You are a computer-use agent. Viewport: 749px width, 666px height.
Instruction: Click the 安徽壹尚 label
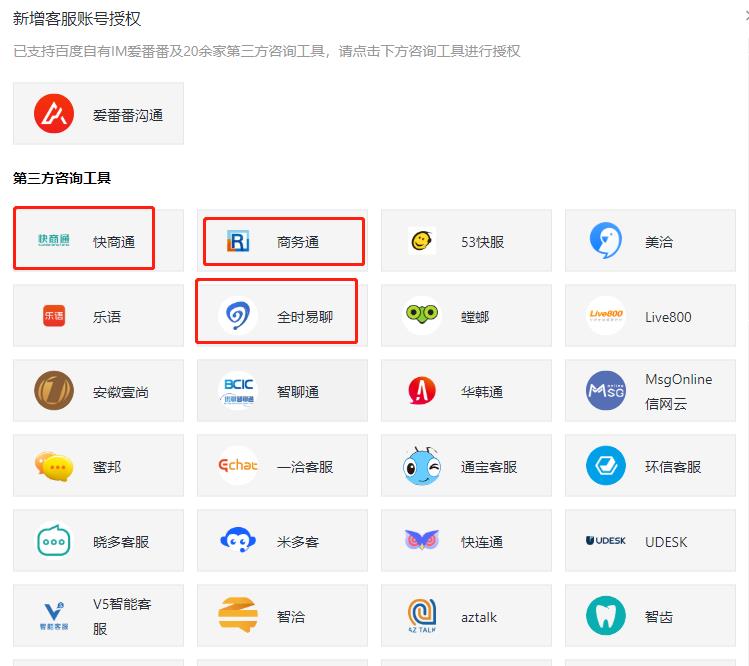[121, 392]
